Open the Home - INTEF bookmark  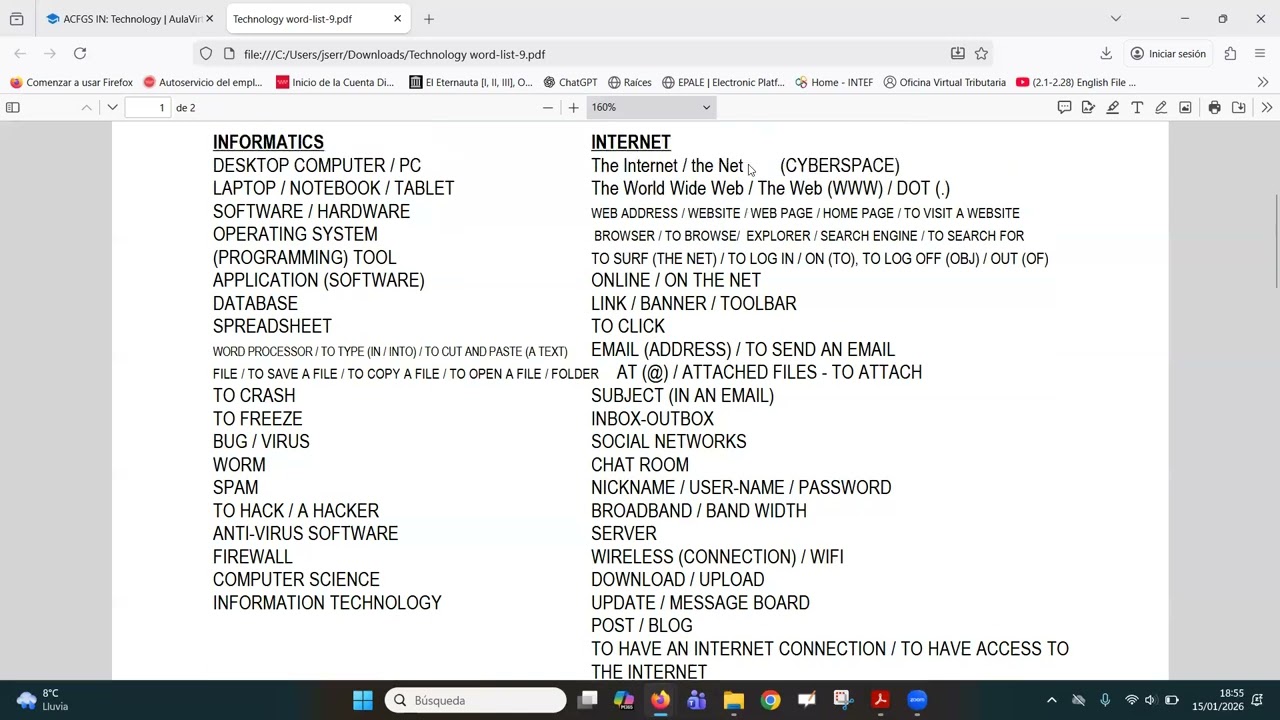click(834, 82)
